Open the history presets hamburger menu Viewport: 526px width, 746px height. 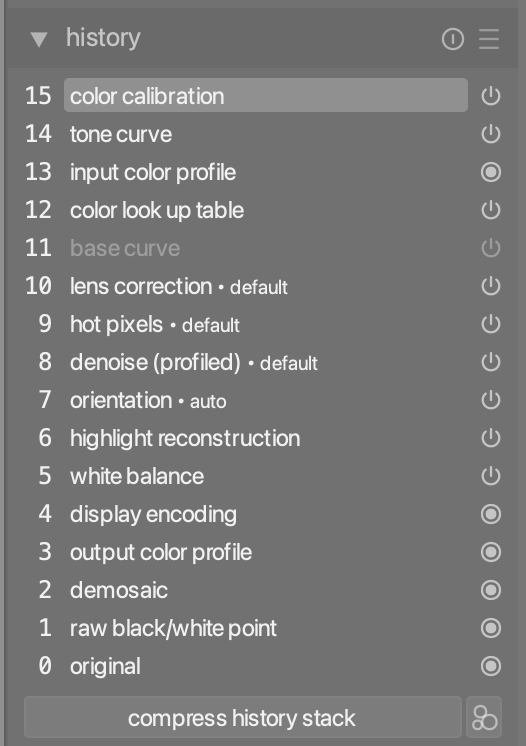point(489,39)
